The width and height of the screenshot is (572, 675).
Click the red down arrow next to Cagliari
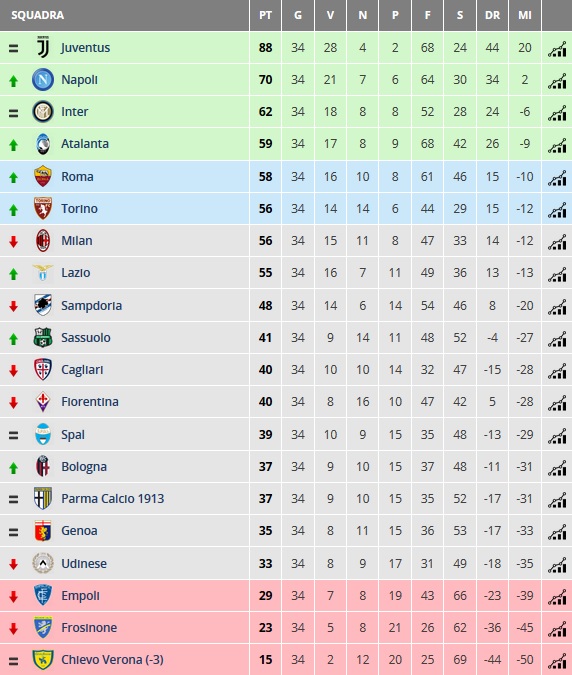click(x=13, y=371)
